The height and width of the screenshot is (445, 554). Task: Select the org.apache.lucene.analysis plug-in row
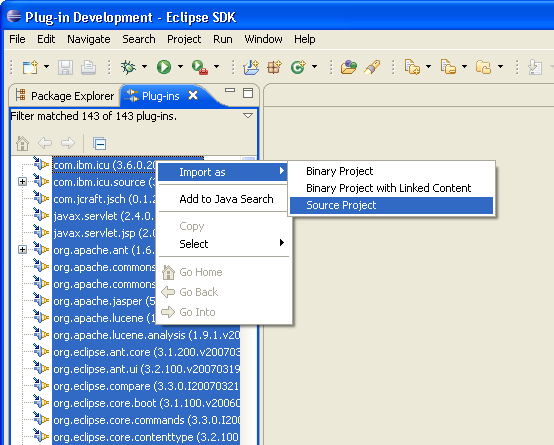coord(146,335)
